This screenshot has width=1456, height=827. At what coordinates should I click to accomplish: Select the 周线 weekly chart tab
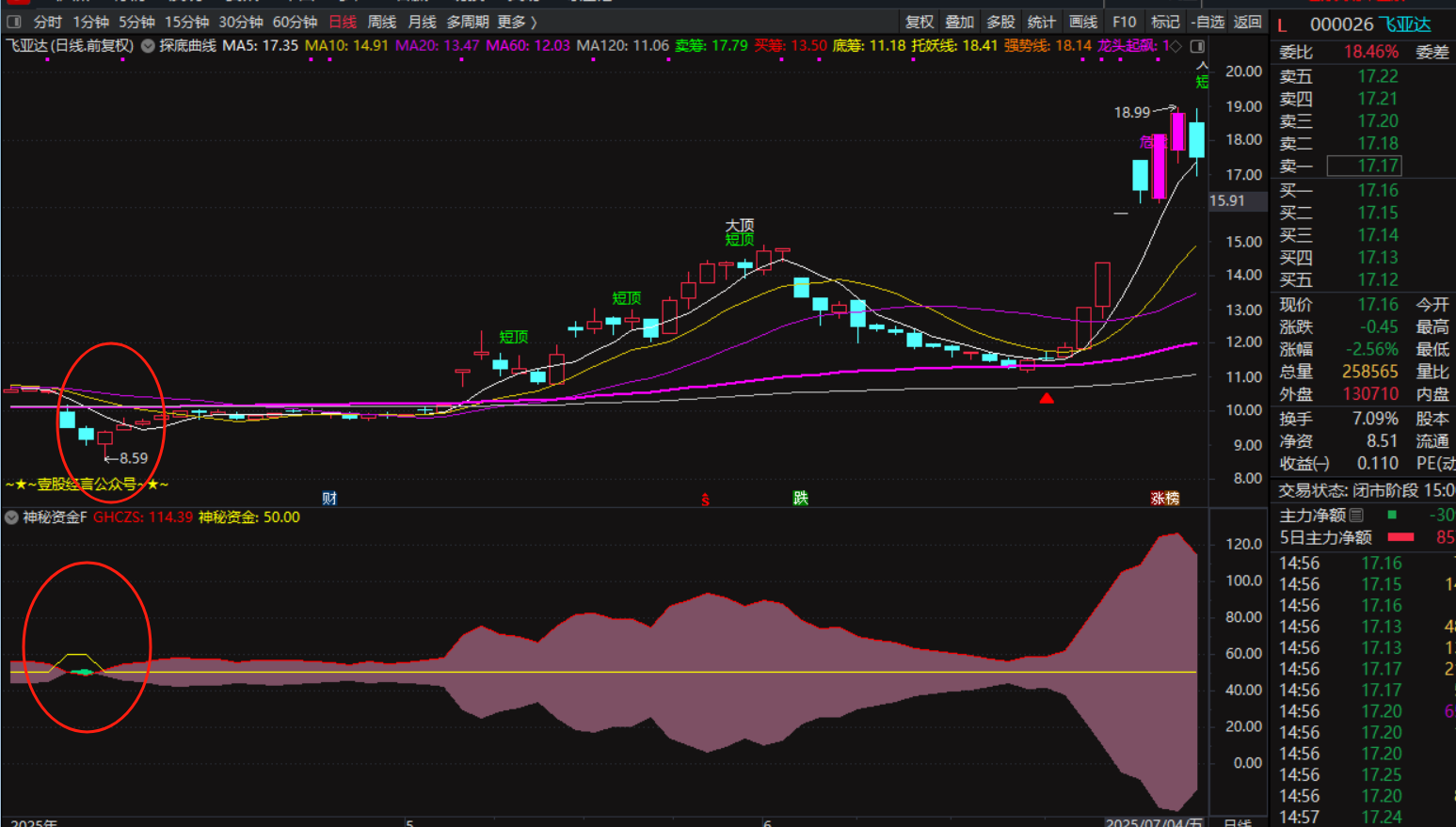click(x=381, y=22)
